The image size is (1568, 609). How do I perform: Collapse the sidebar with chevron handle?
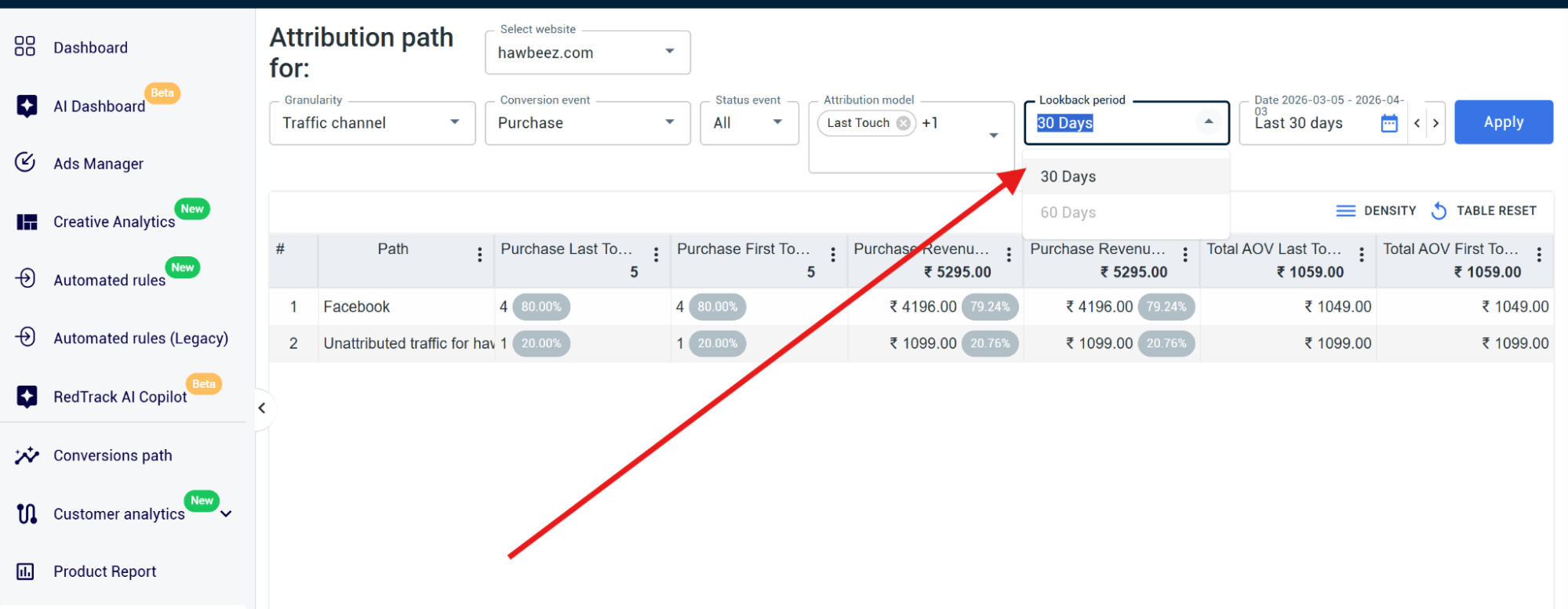click(262, 408)
